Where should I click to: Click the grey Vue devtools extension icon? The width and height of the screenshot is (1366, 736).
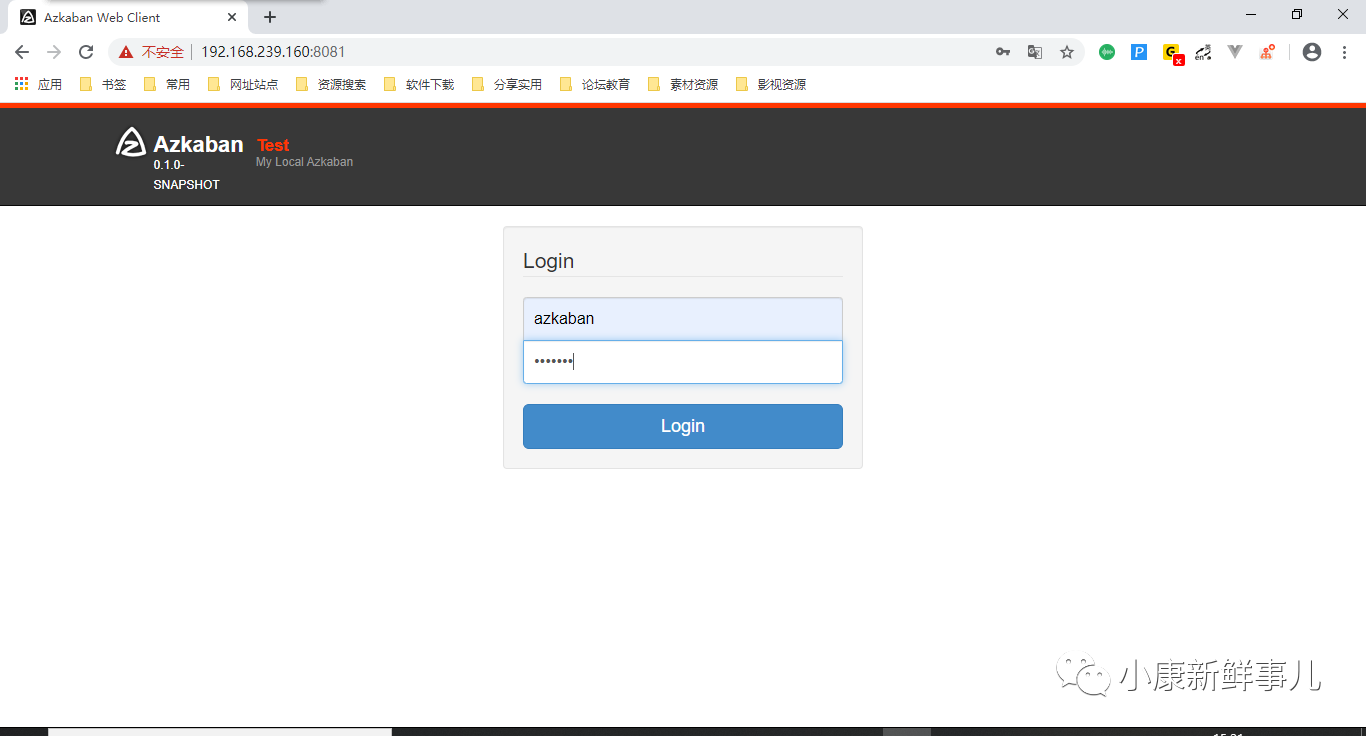1235,52
